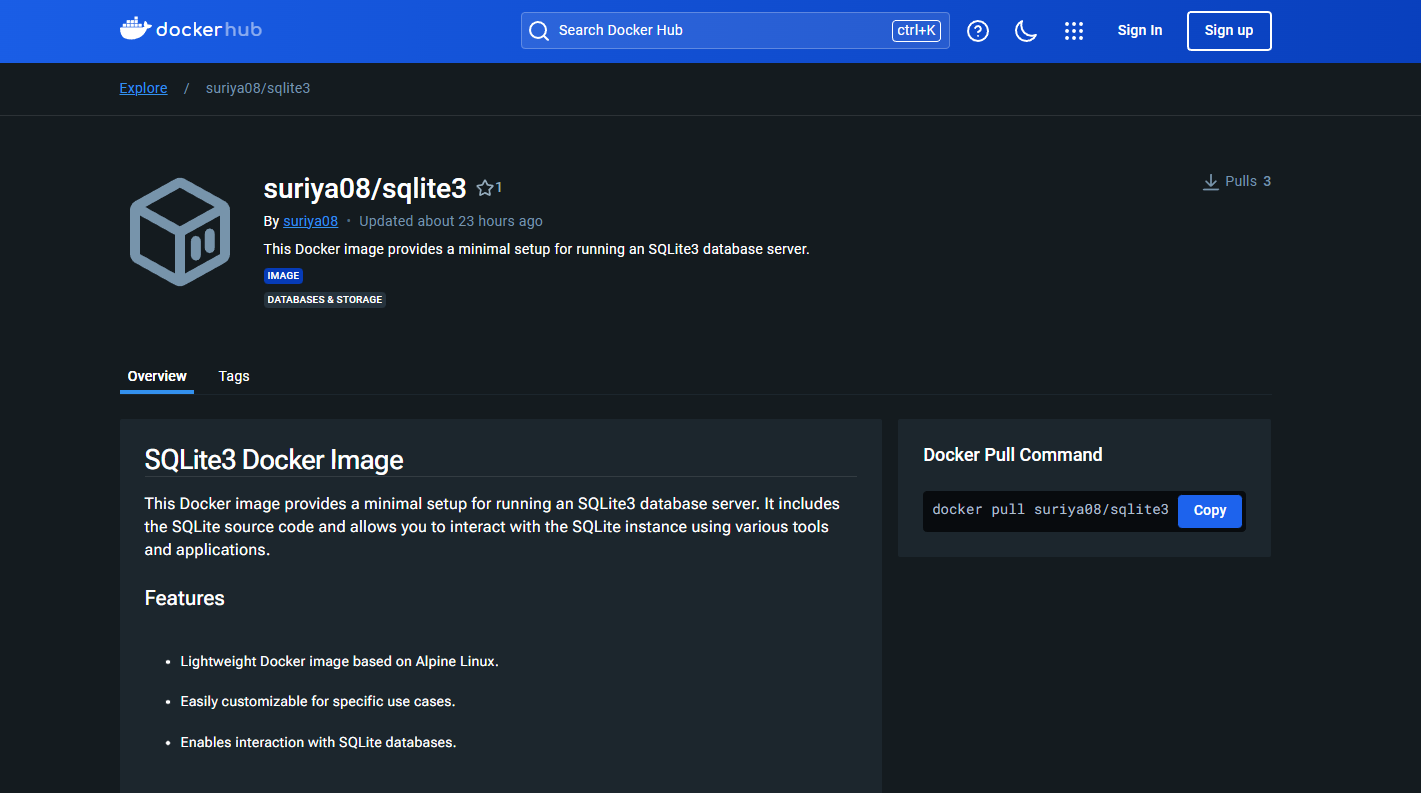The width and height of the screenshot is (1421, 793).
Task: Click suriya08/sqlite3 breadcrumb text
Action: click(x=258, y=88)
